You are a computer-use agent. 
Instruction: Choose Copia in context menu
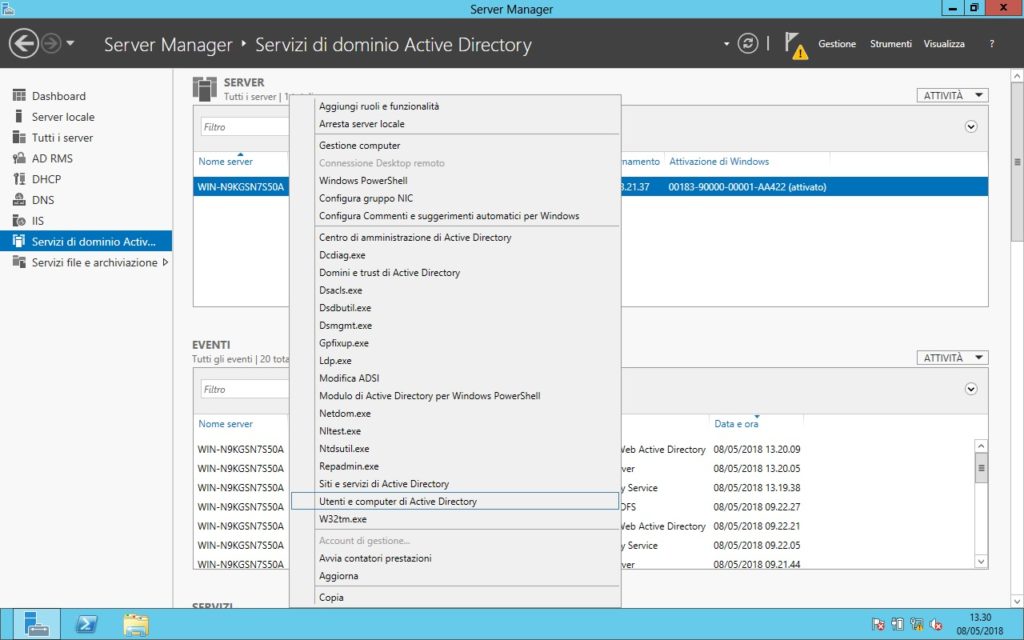point(455,598)
